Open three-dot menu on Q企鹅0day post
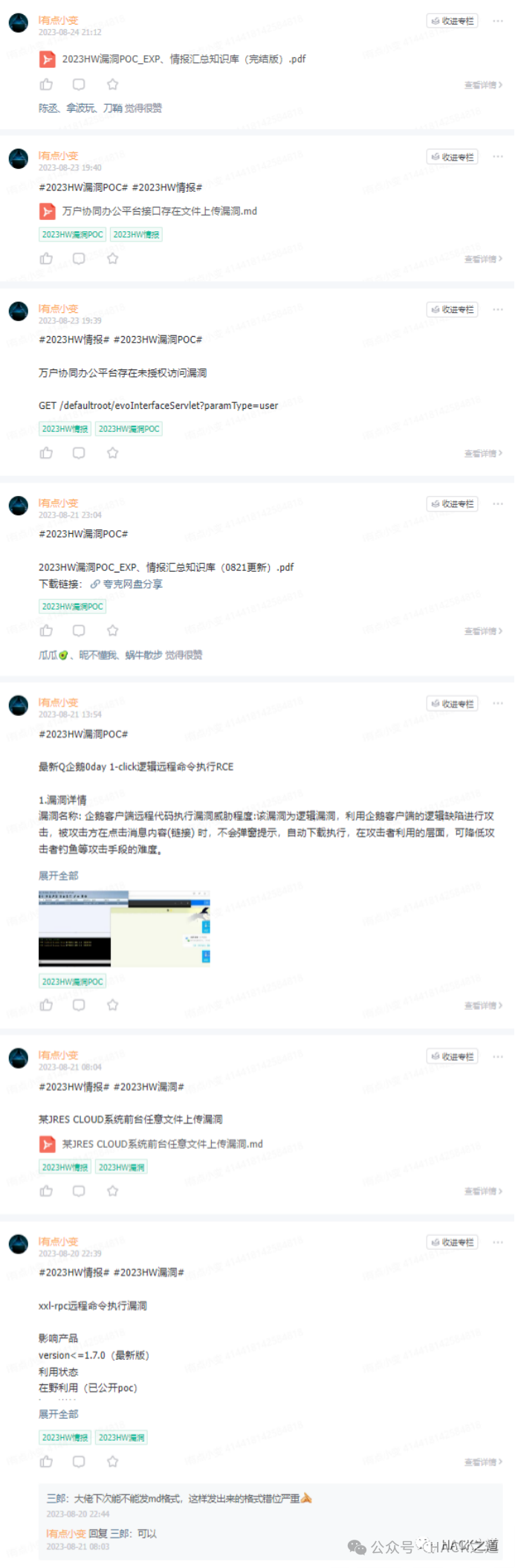Image resolution: width=515 pixels, height=1568 pixels. [498, 703]
